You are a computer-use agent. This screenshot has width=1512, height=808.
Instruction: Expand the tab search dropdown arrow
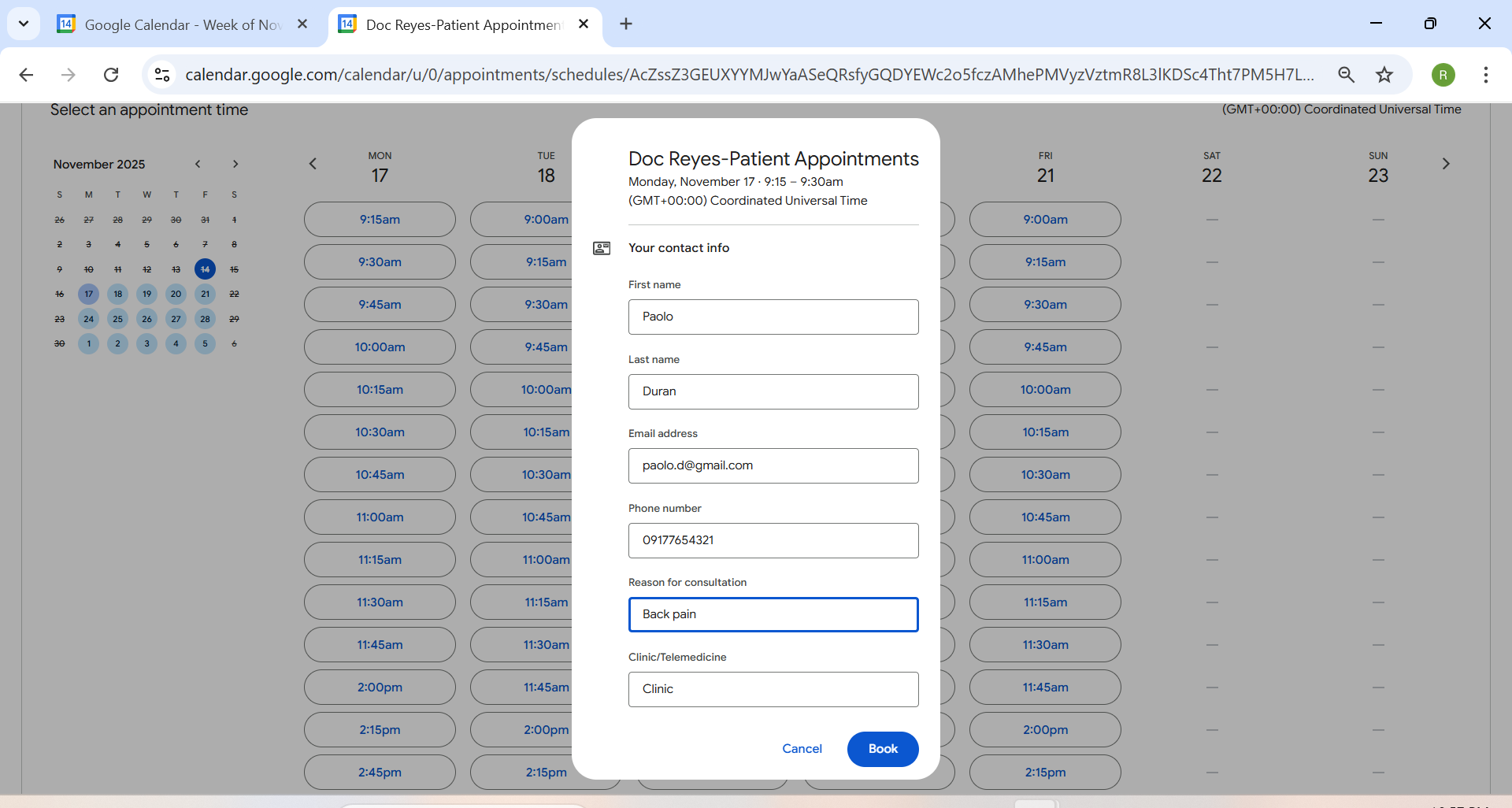tap(24, 24)
